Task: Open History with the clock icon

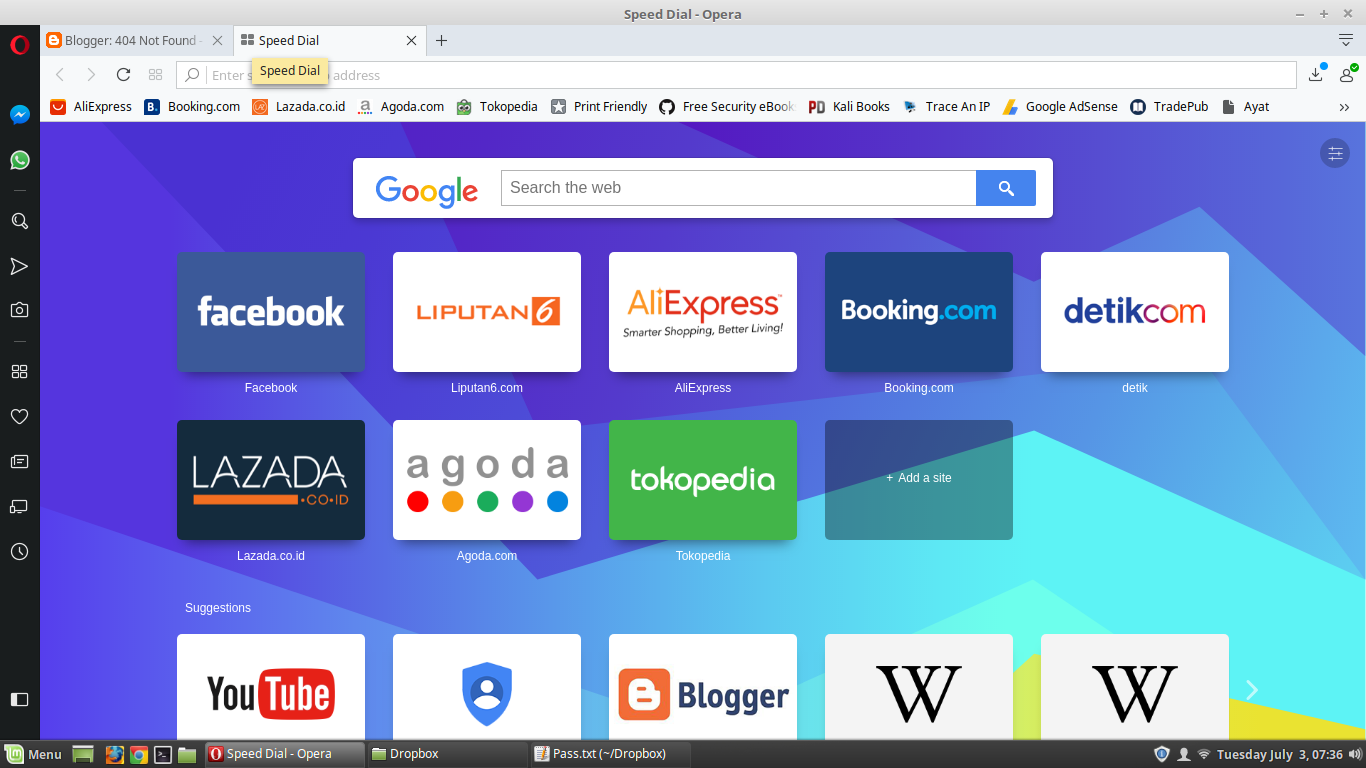Action: click(x=19, y=552)
